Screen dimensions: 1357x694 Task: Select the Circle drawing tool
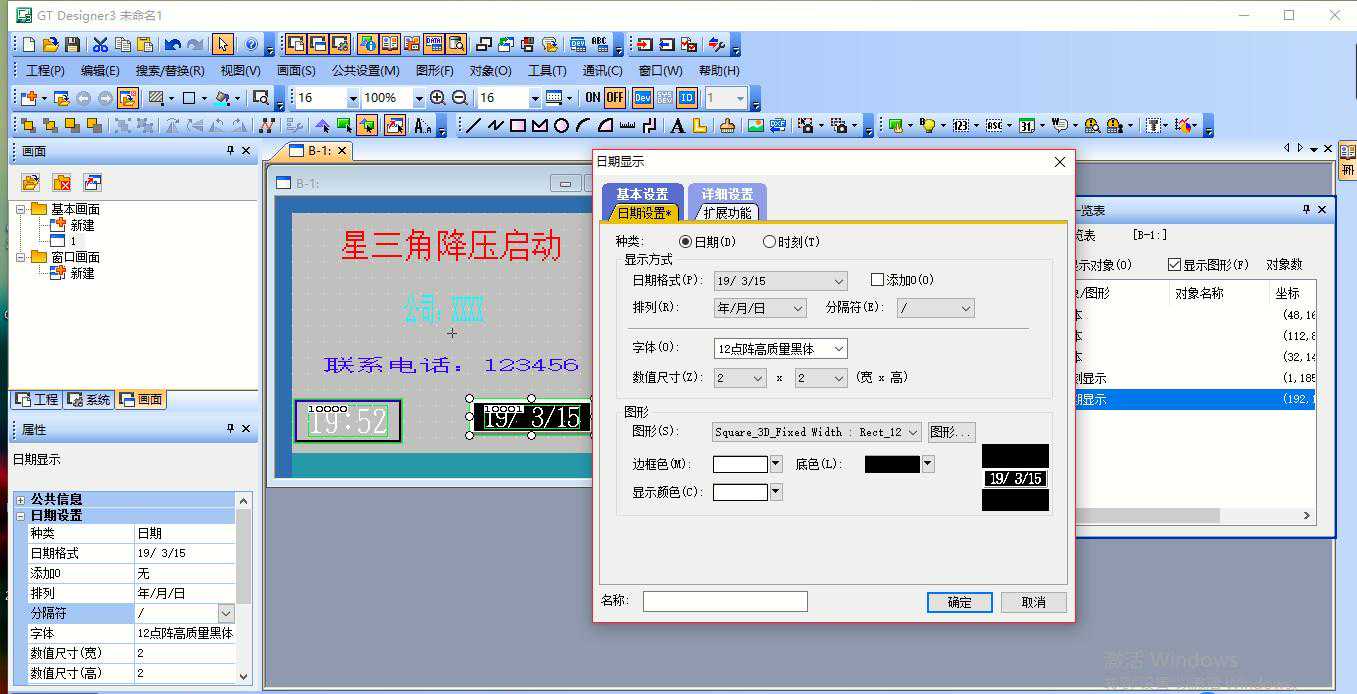561,126
